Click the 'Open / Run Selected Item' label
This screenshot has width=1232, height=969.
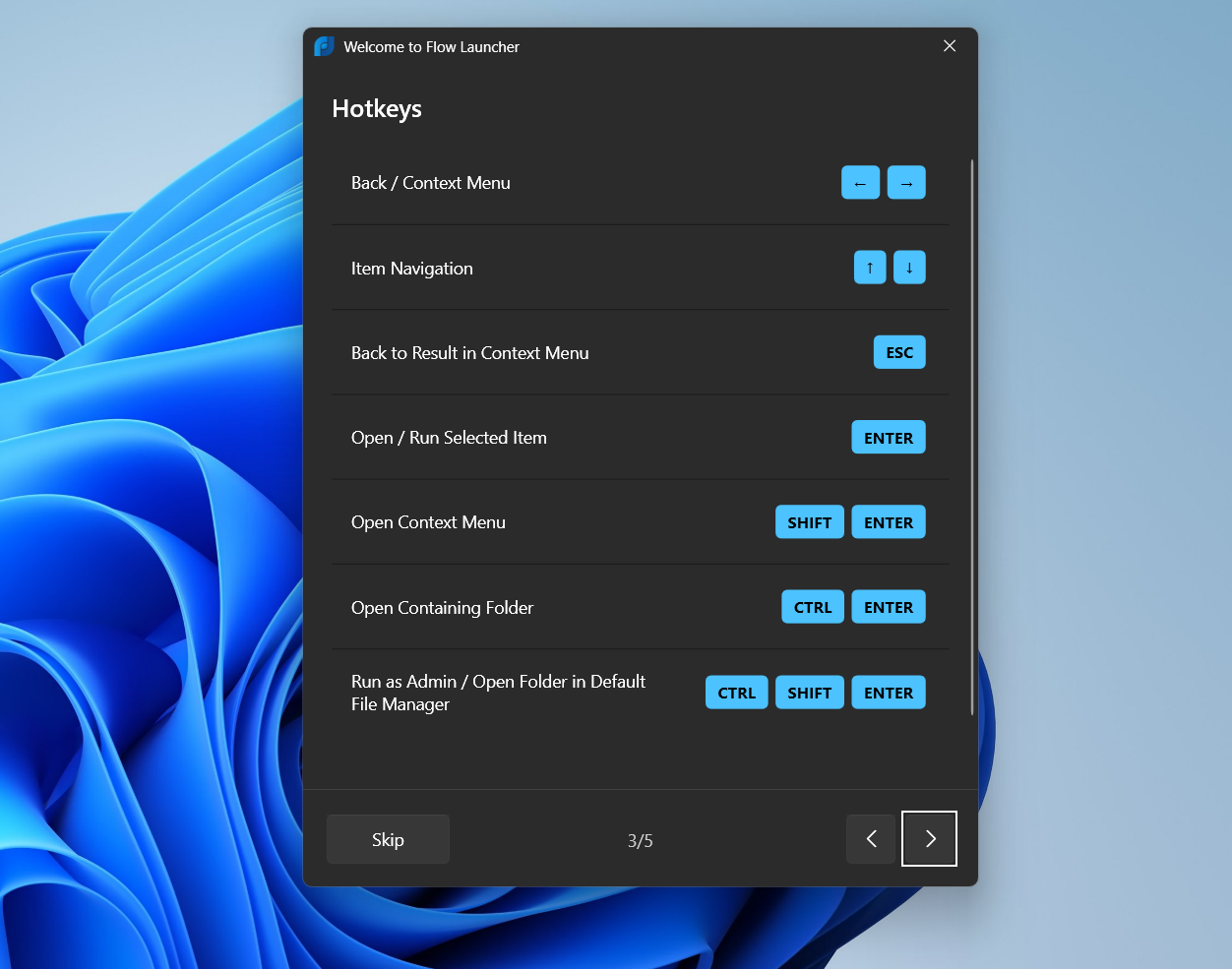[x=449, y=438]
